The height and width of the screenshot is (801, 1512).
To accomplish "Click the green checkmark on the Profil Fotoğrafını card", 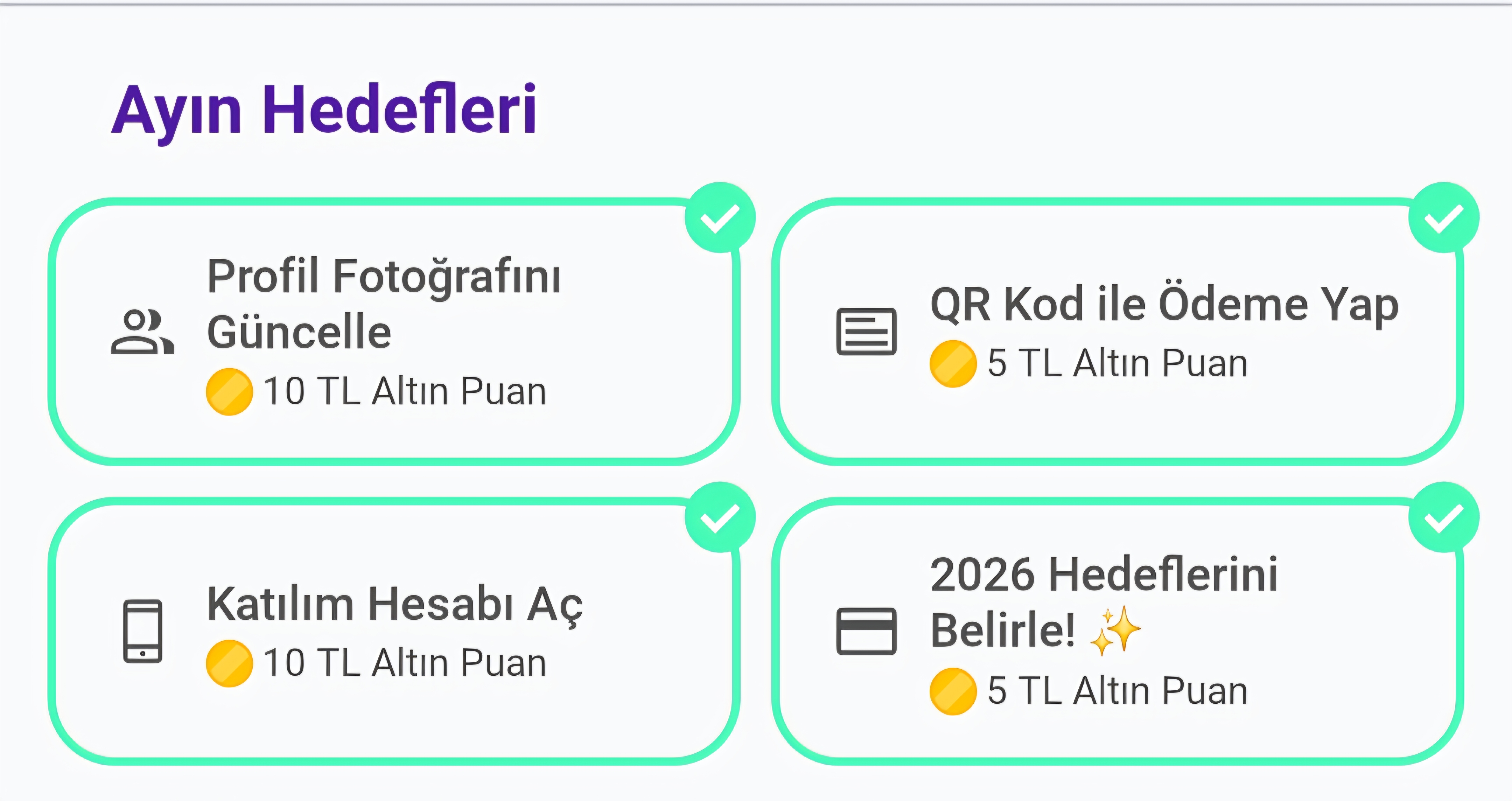I will (720, 218).
